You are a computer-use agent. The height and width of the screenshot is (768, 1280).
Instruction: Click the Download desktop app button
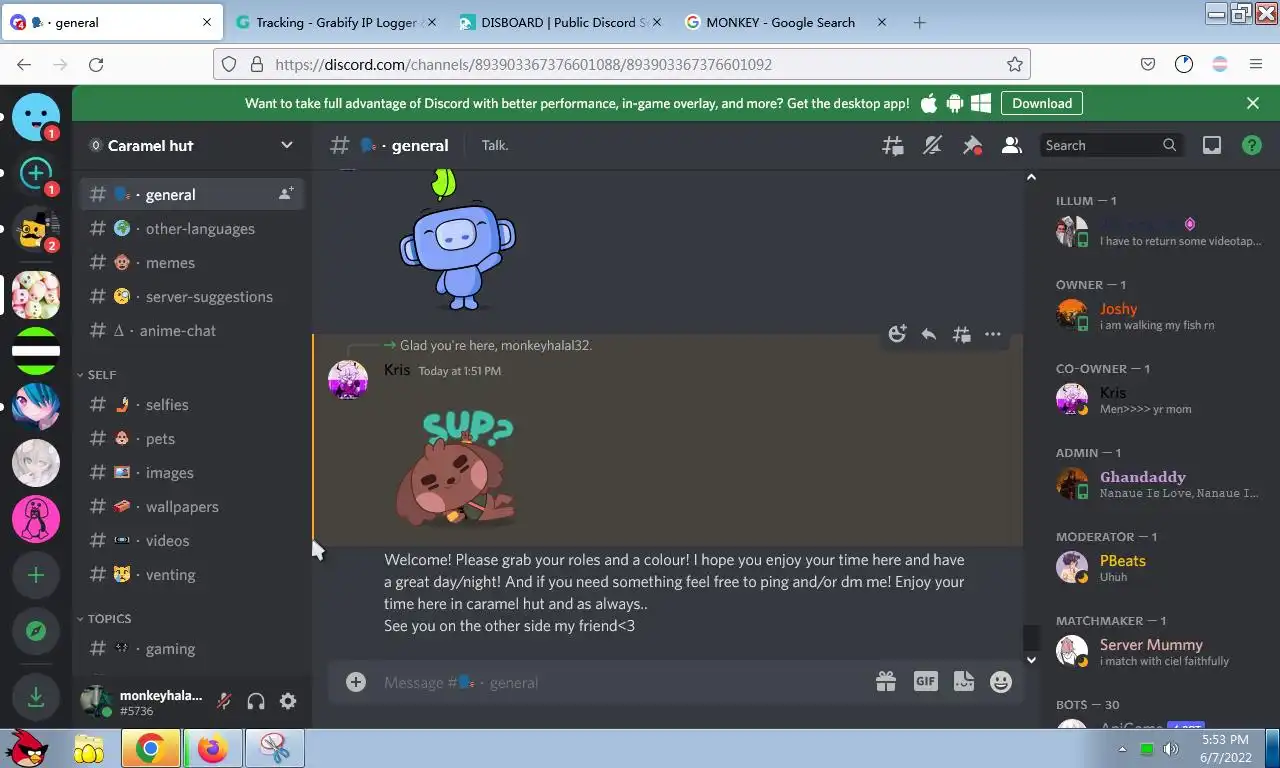click(1042, 103)
